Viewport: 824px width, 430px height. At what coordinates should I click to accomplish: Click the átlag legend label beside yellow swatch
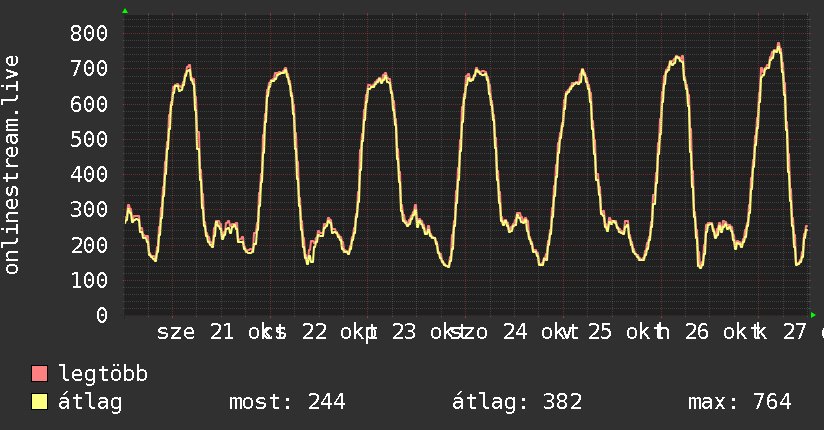90,402
